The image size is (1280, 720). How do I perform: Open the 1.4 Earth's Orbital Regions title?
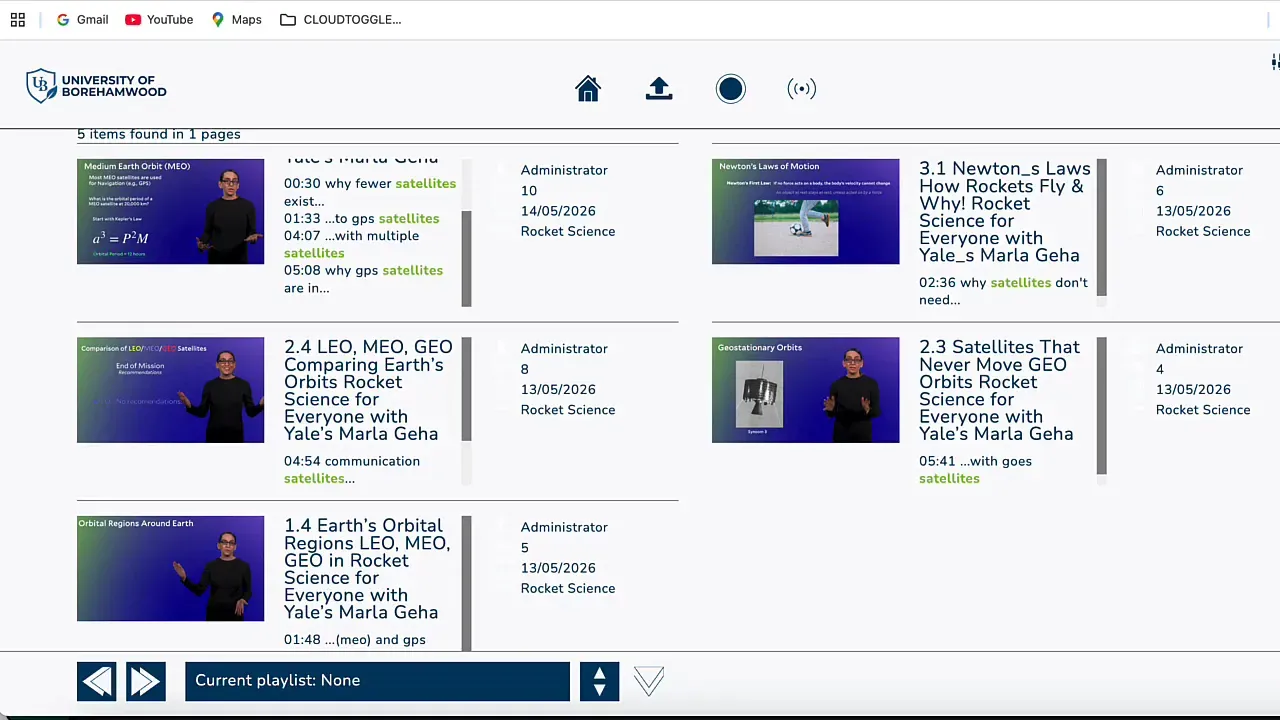click(367, 569)
